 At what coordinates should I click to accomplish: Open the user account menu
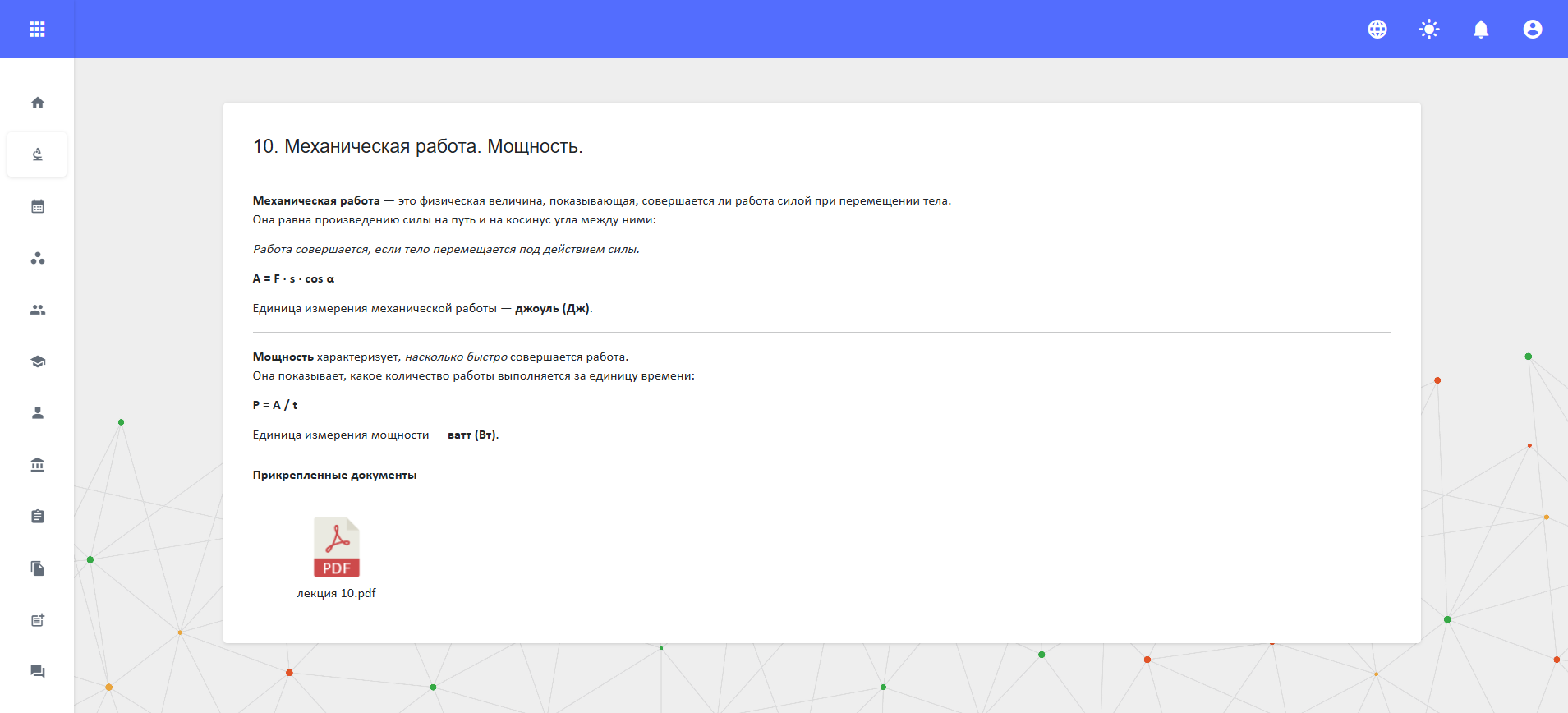click(x=1533, y=30)
